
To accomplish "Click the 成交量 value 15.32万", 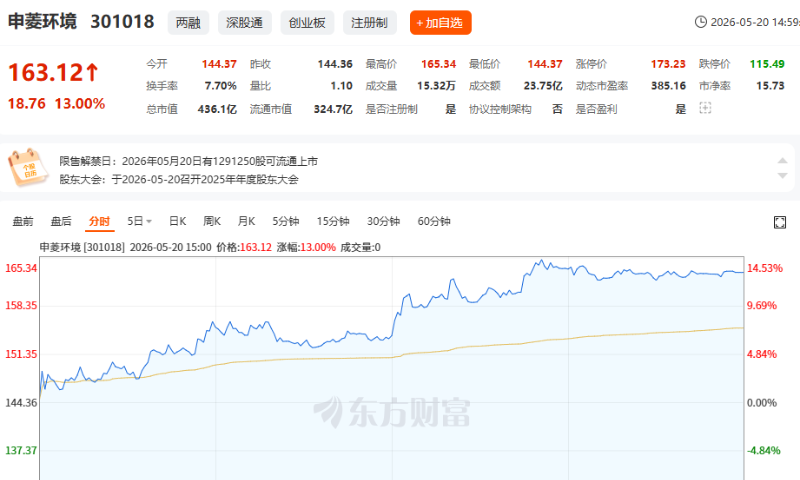I will tap(436, 86).
